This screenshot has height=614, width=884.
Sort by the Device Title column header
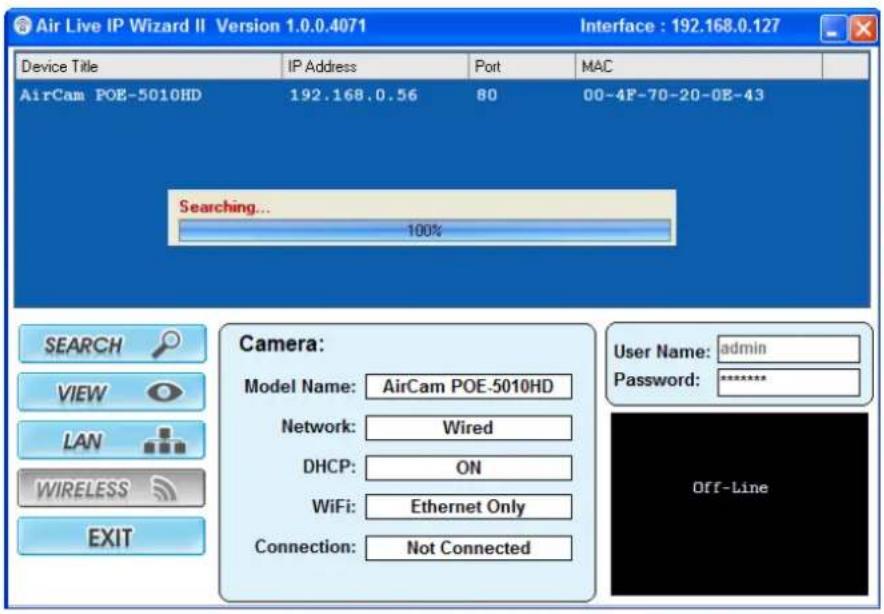(x=149, y=67)
